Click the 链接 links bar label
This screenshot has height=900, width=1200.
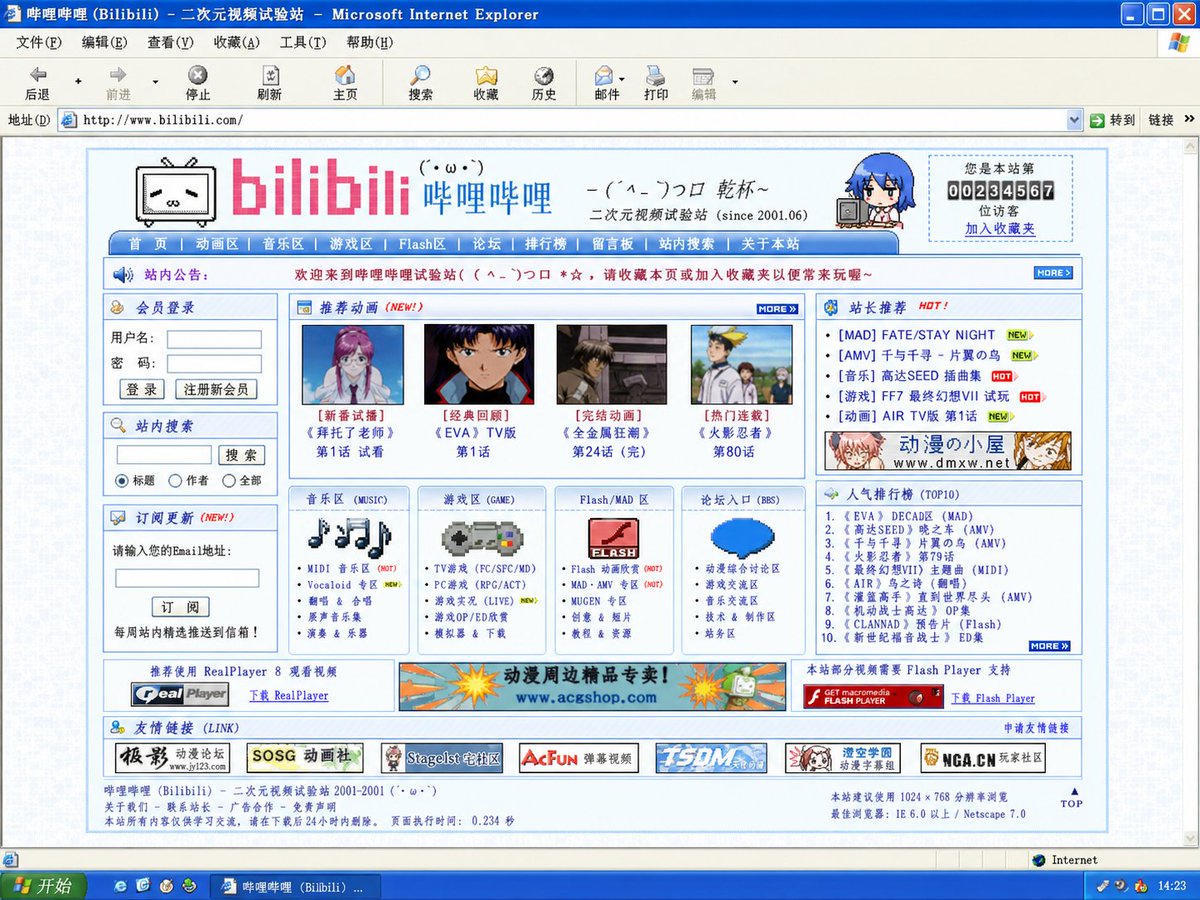(x=1161, y=120)
